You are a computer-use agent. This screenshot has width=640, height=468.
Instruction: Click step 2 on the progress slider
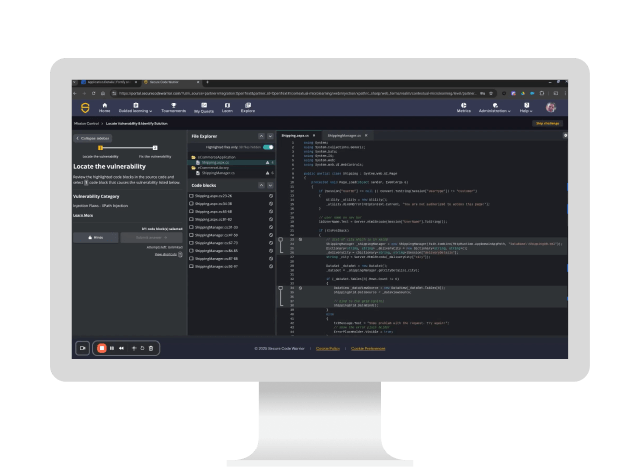[x=156, y=148]
